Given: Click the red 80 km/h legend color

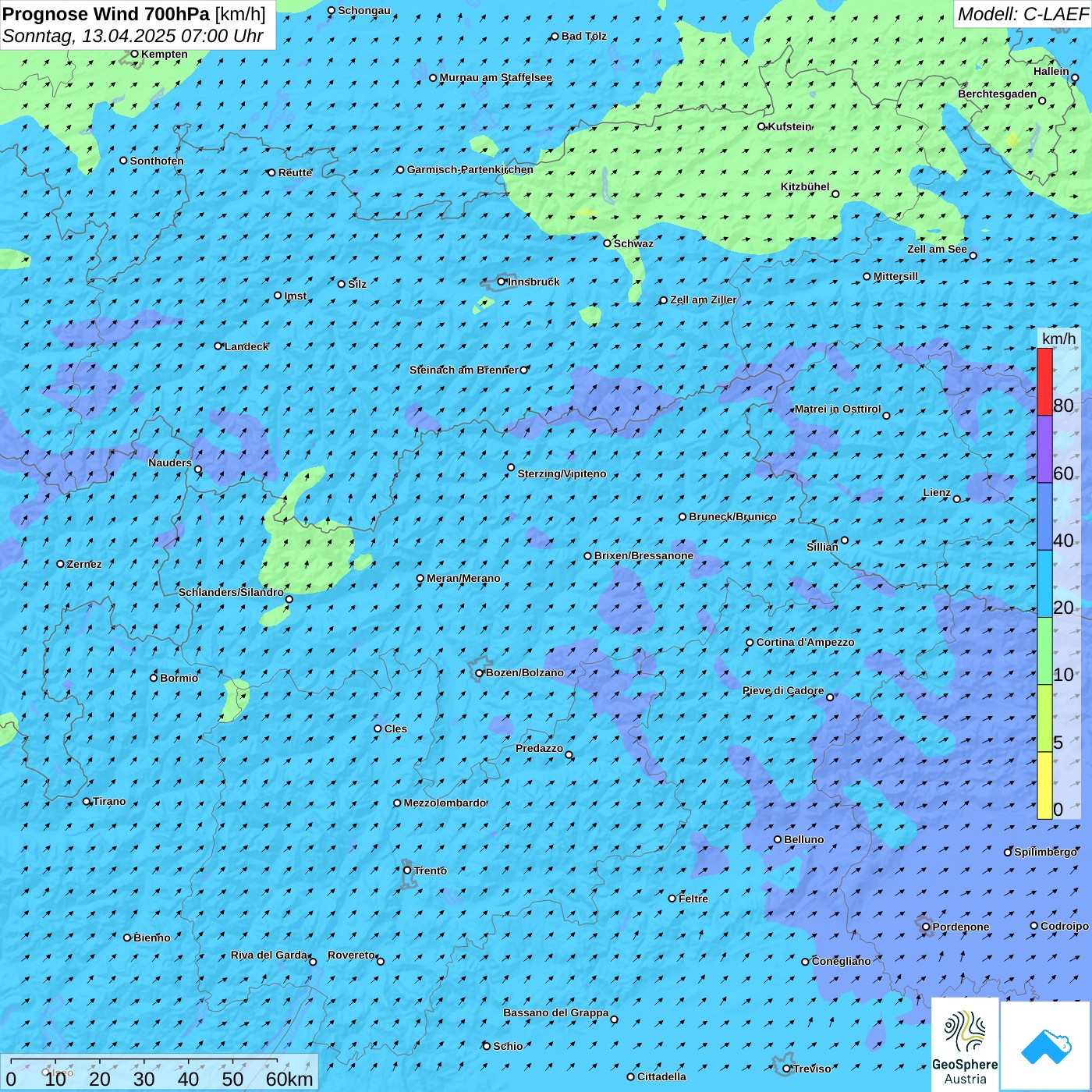Looking at the screenshot, I should (1044, 381).
